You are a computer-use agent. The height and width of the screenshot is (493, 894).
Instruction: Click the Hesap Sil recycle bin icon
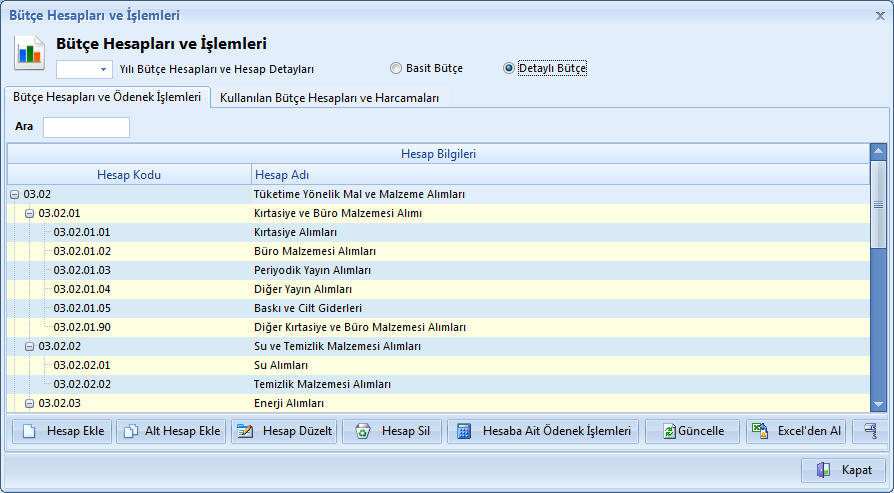[362, 432]
